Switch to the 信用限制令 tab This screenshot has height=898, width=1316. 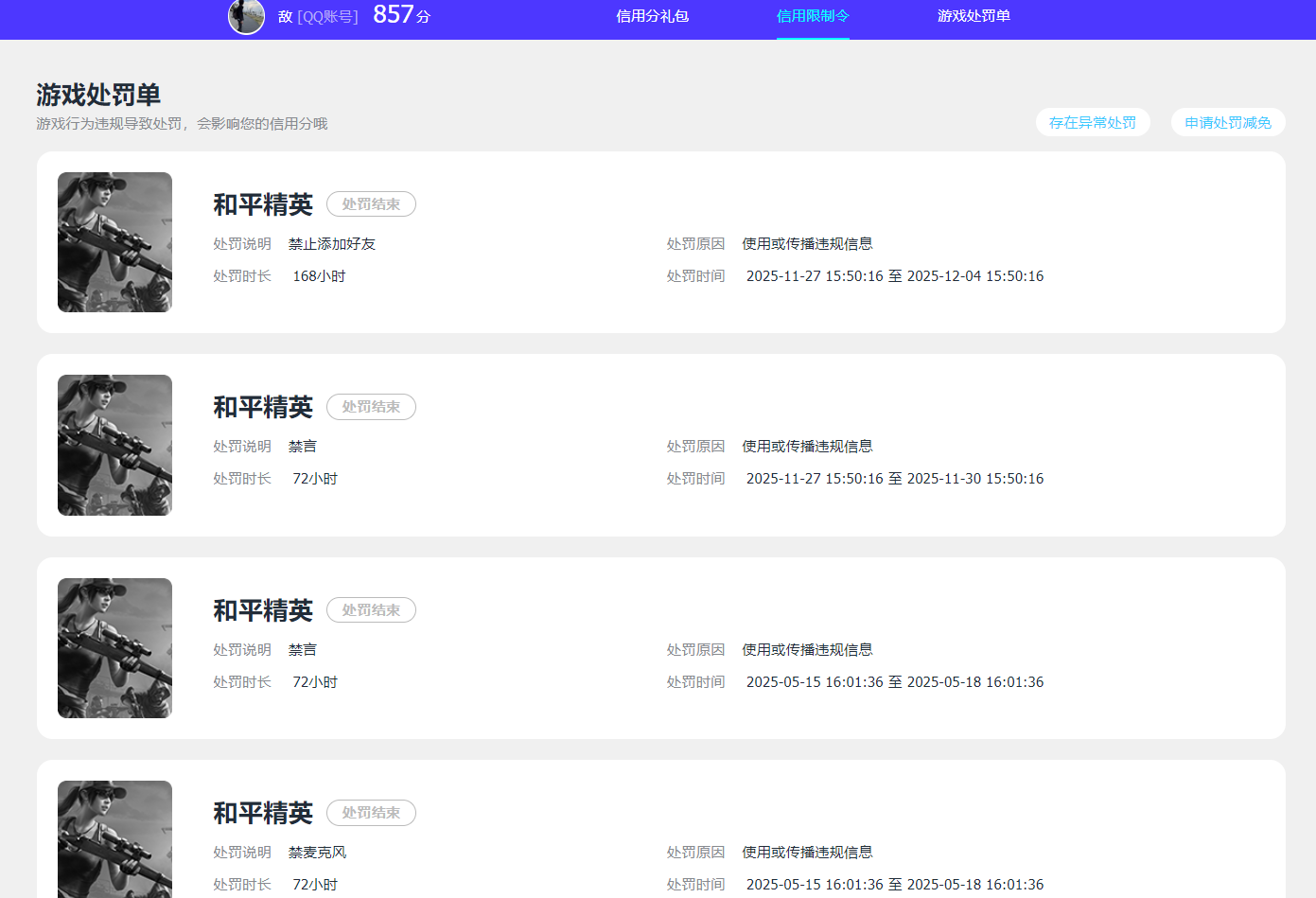tap(812, 16)
